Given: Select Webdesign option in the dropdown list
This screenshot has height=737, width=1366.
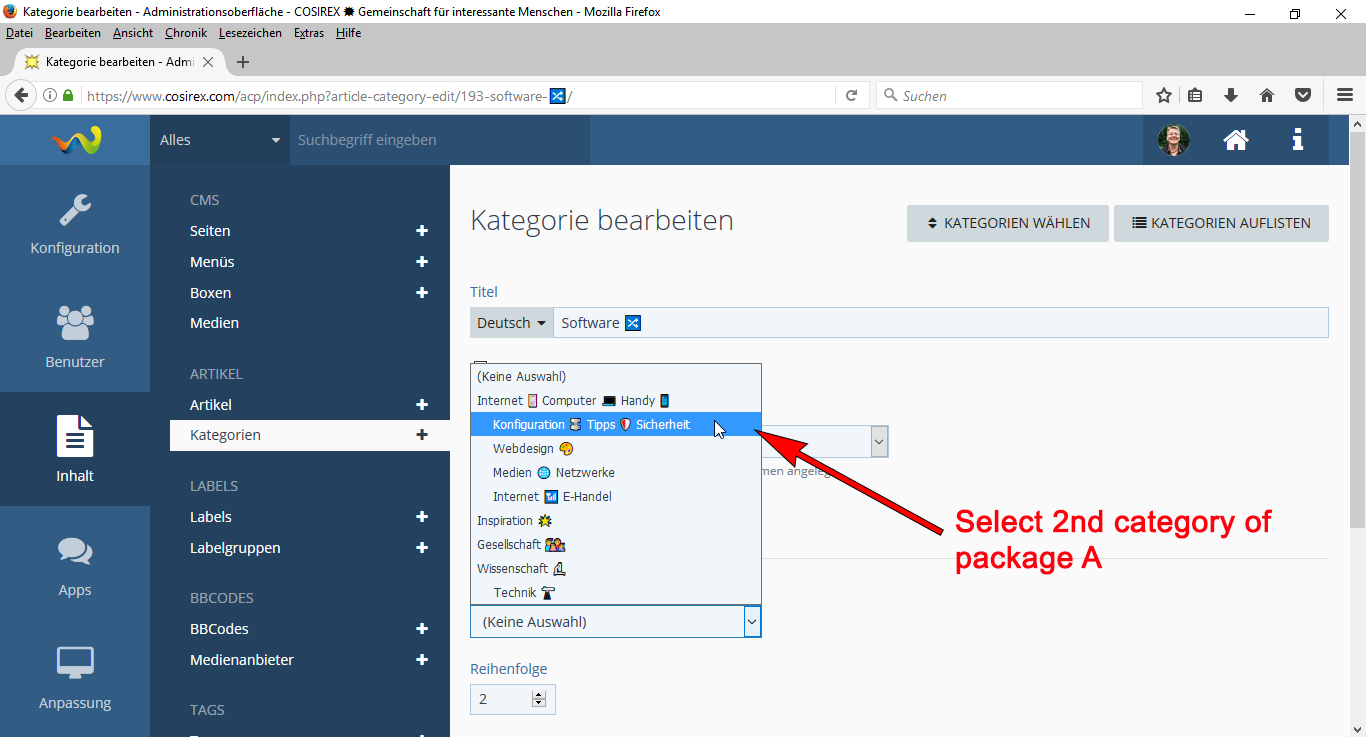Looking at the screenshot, I should pyautogui.click(x=523, y=449).
